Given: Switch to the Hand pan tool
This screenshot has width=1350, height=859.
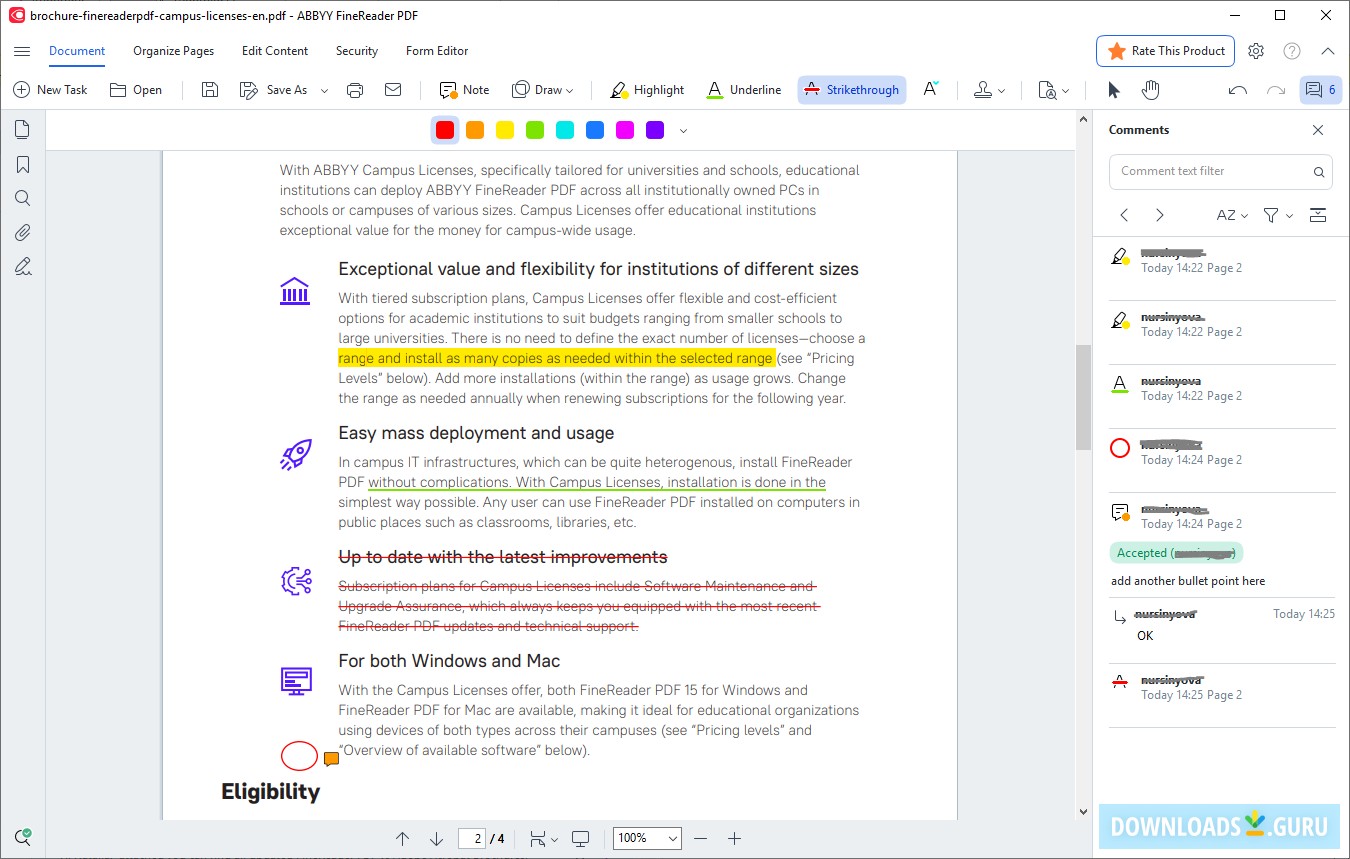Looking at the screenshot, I should coord(1151,90).
